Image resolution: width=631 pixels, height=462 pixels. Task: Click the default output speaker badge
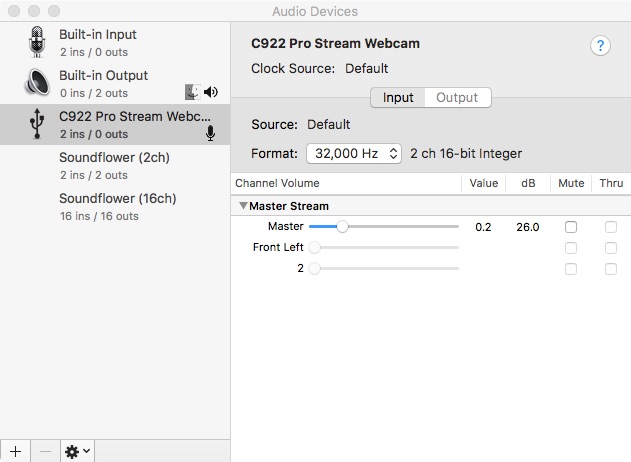(210, 92)
